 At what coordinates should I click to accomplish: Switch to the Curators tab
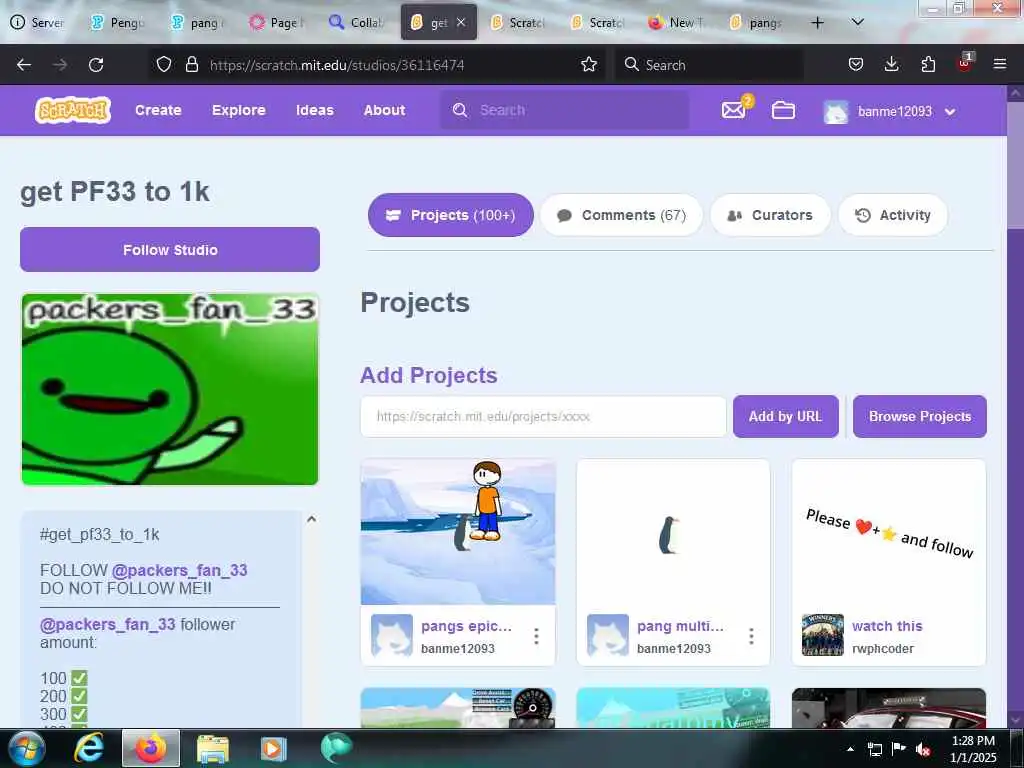(x=770, y=215)
